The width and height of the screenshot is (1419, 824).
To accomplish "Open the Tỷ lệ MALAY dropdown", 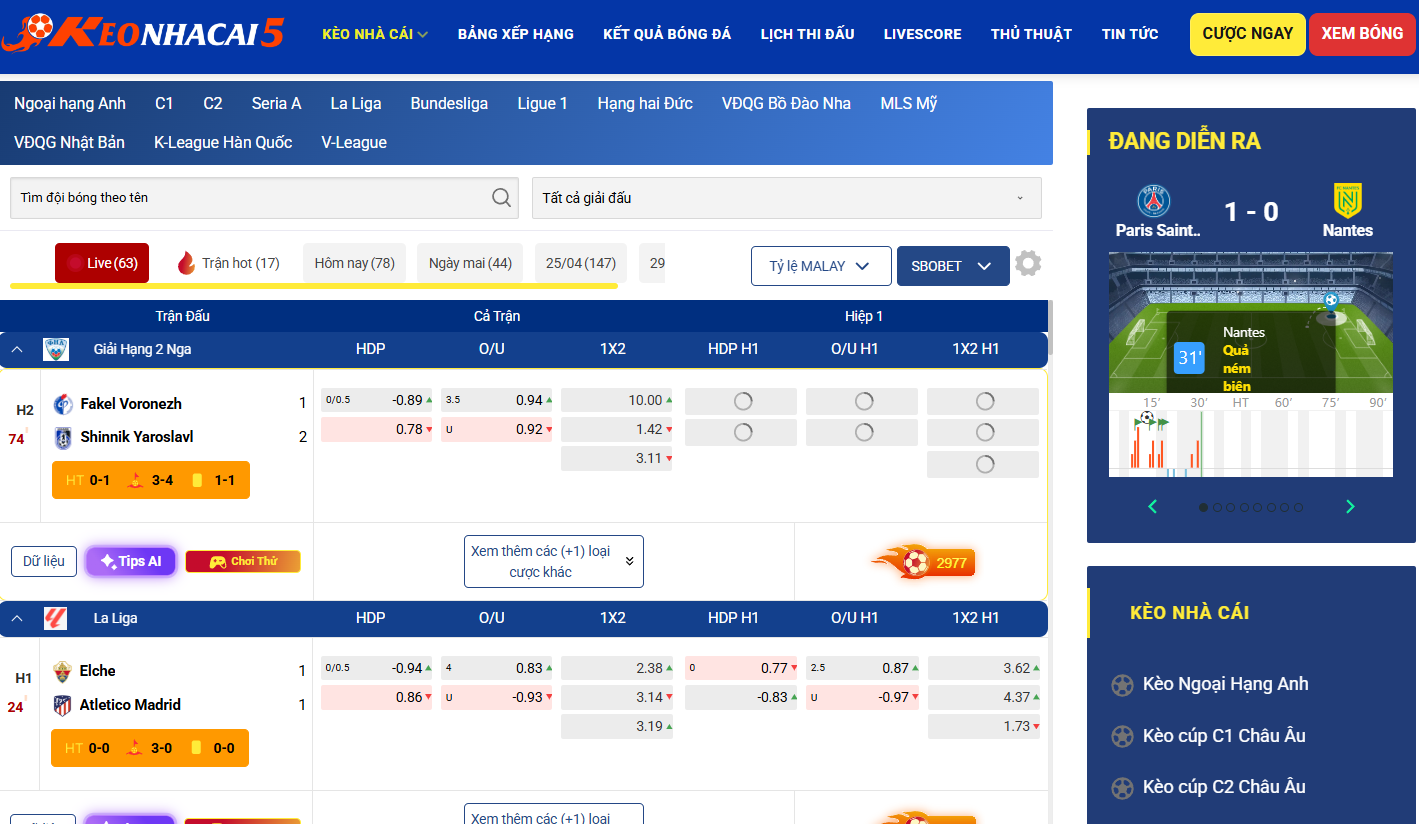I will click(821, 266).
